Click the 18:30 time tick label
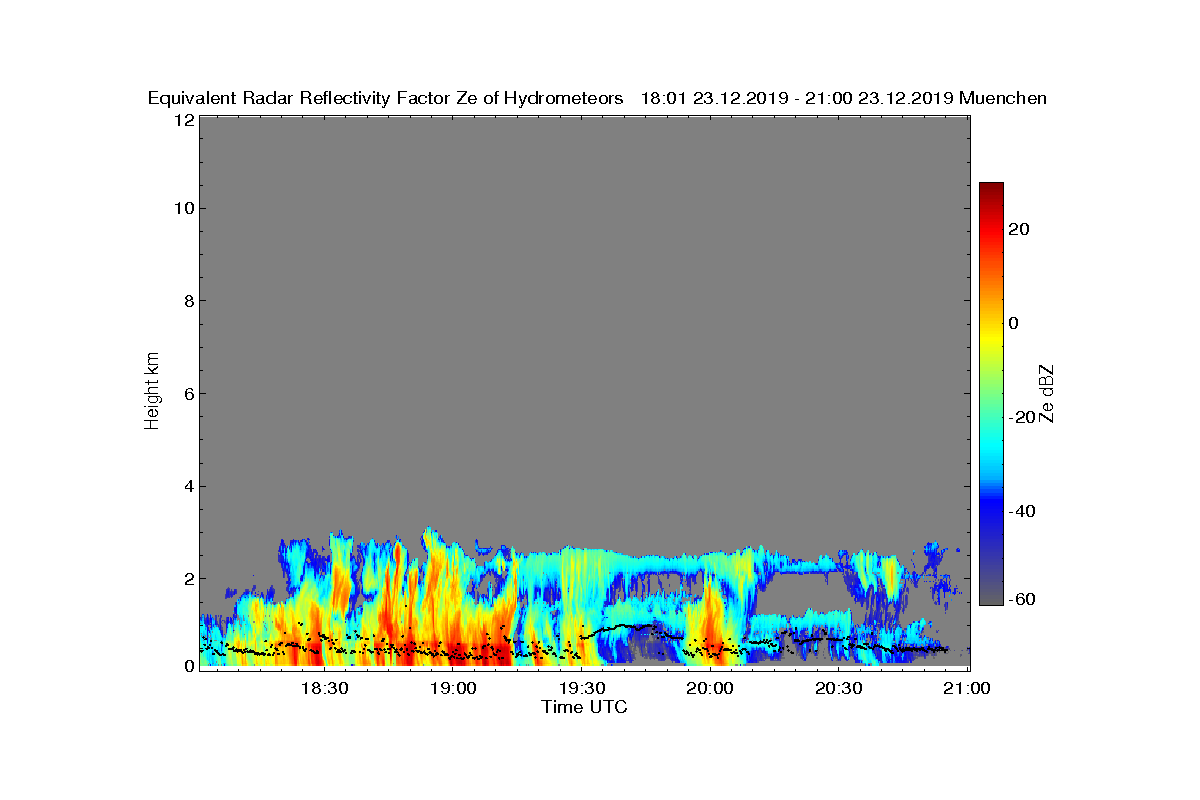Viewport: 1200px width, 800px height. tap(324, 688)
